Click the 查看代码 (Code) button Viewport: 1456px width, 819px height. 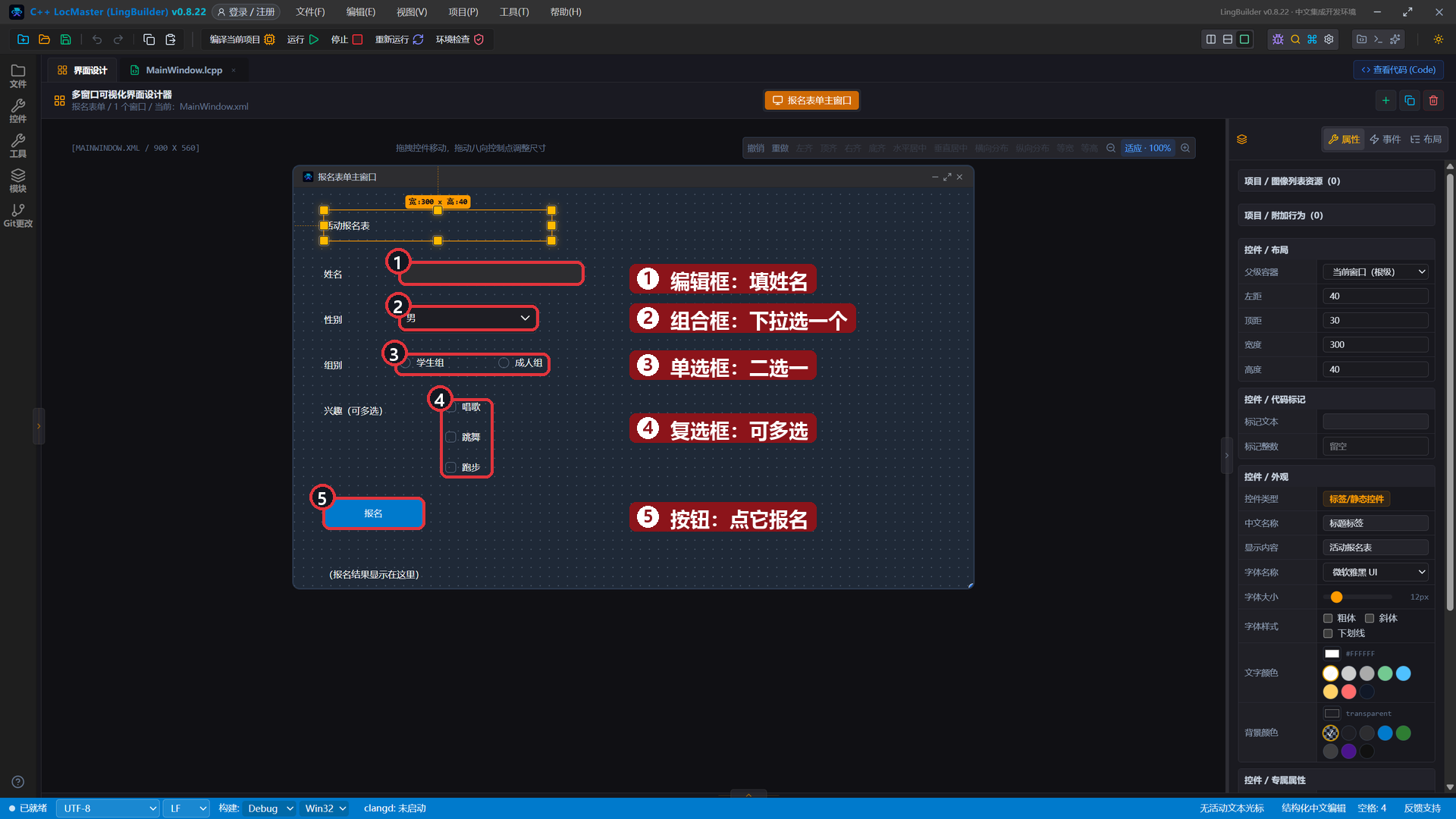(1398, 70)
